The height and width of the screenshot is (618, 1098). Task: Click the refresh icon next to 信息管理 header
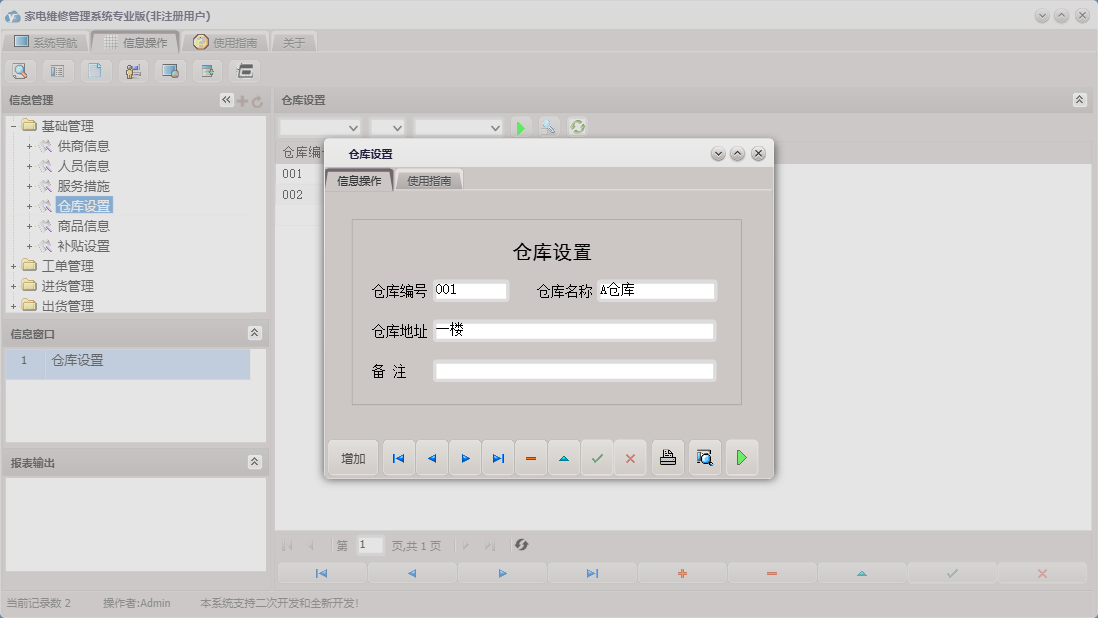[x=257, y=99]
